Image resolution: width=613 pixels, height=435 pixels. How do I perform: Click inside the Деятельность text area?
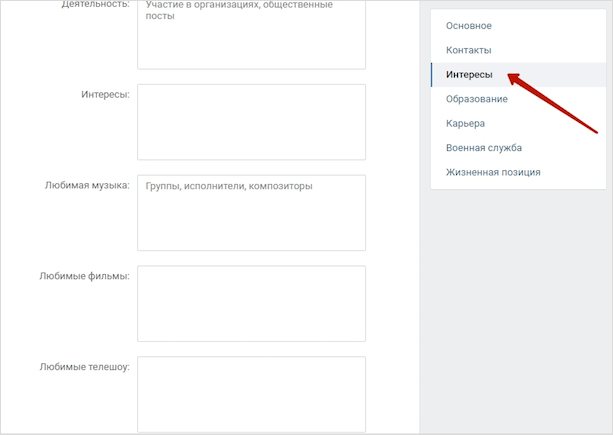click(251, 34)
